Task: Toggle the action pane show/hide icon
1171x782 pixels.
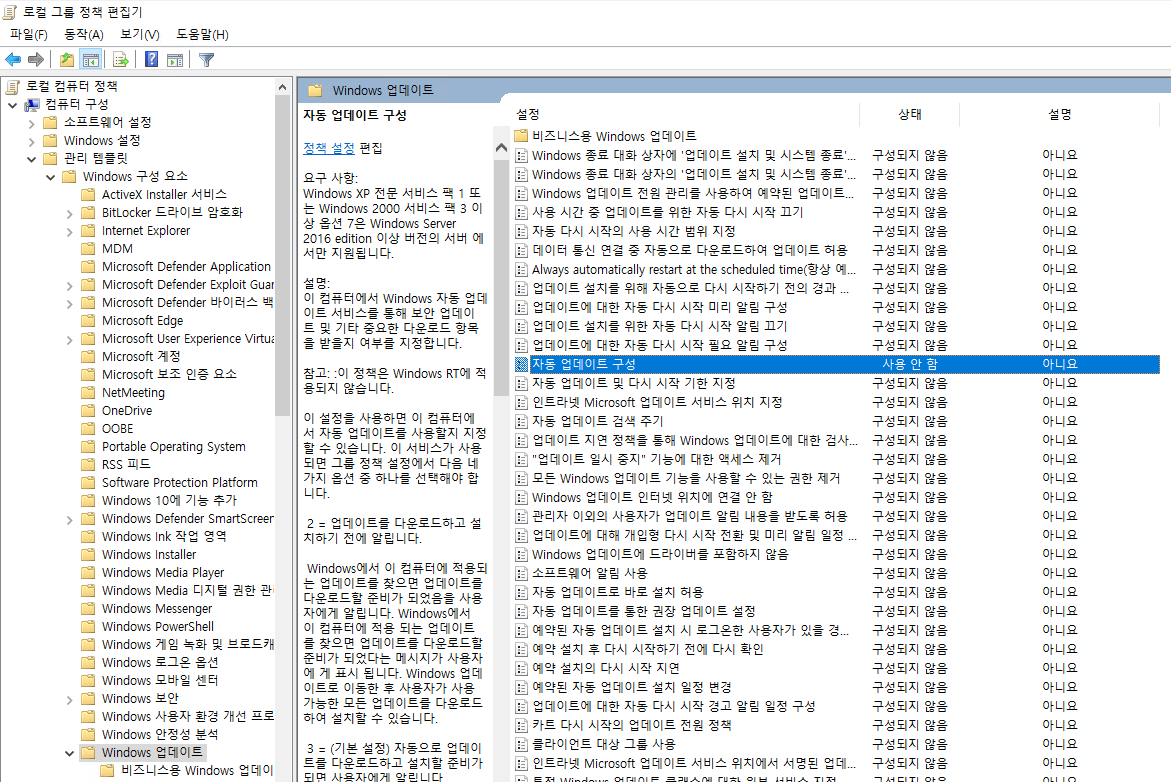Action: tap(176, 60)
